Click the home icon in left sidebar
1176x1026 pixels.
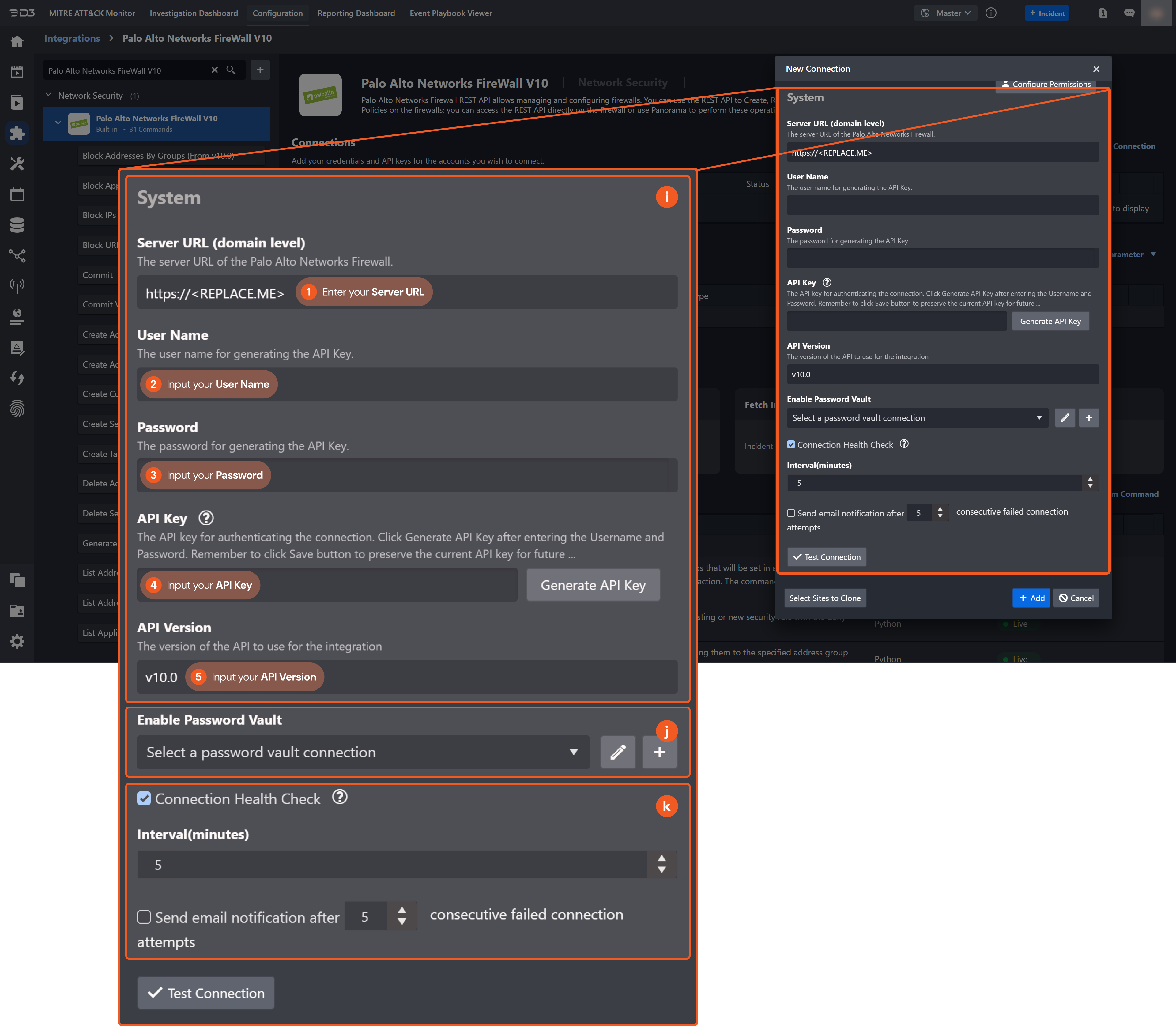pos(17,41)
